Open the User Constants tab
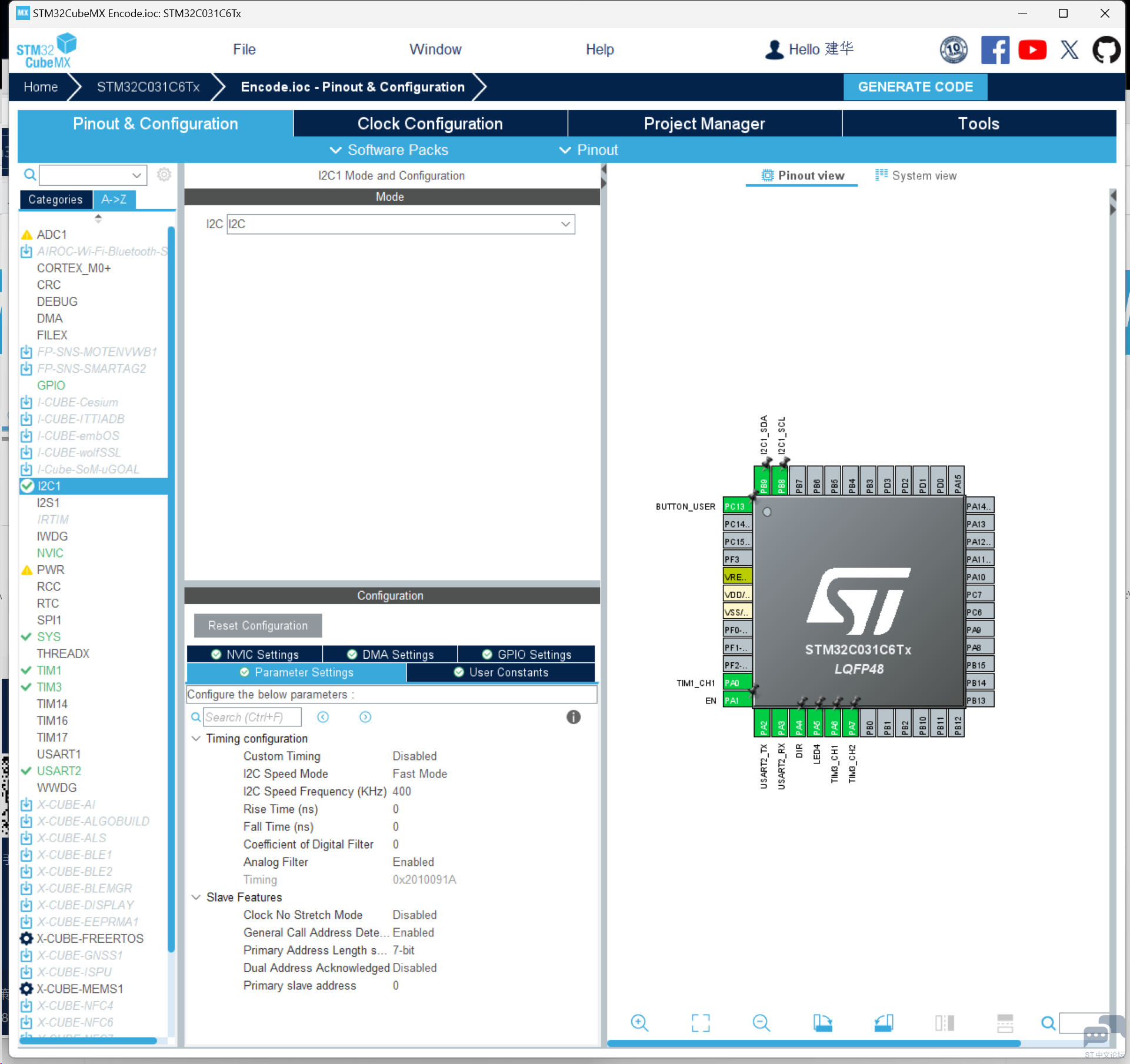 (501, 672)
